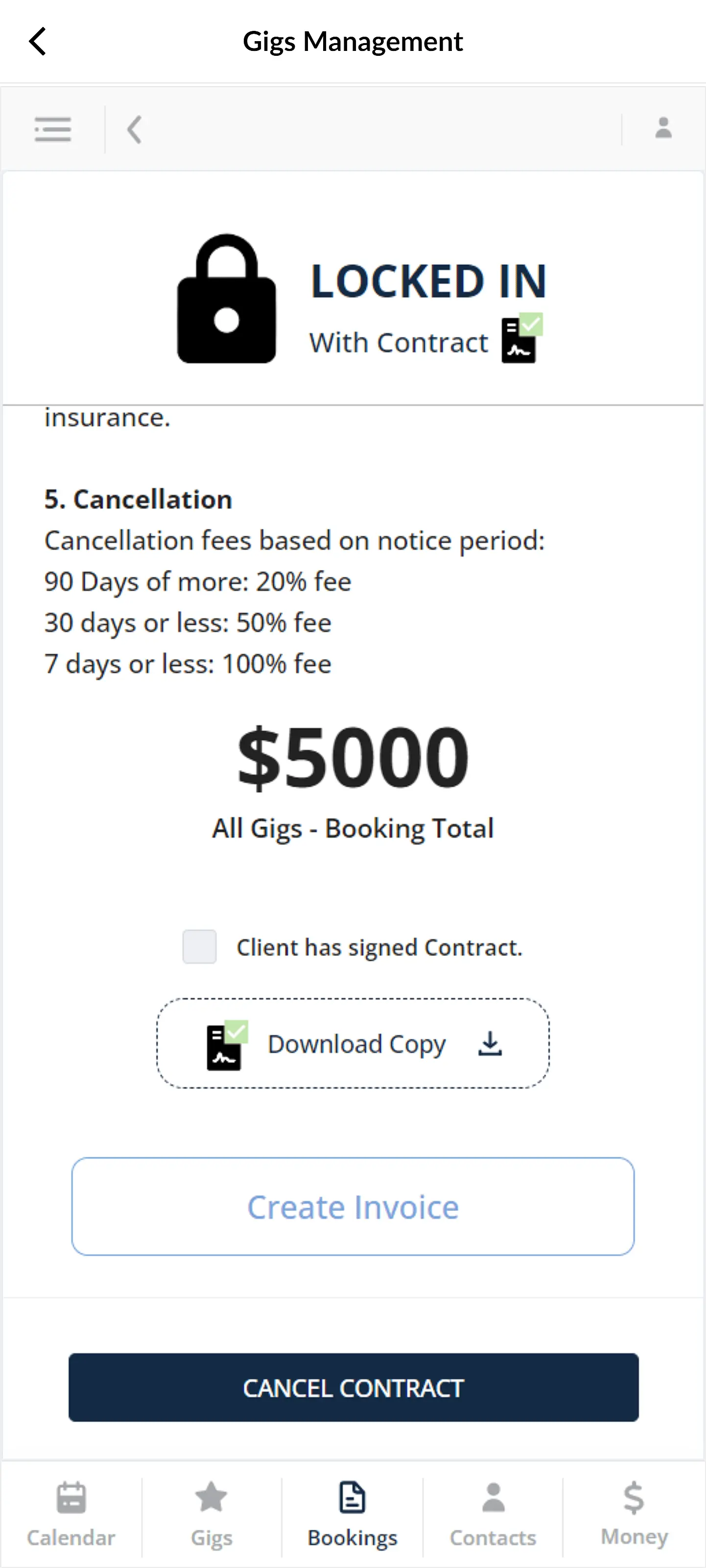Screen dimensions: 706x1568
Task: Tap the back arrow beside Gigs Management
Action: click(38, 40)
